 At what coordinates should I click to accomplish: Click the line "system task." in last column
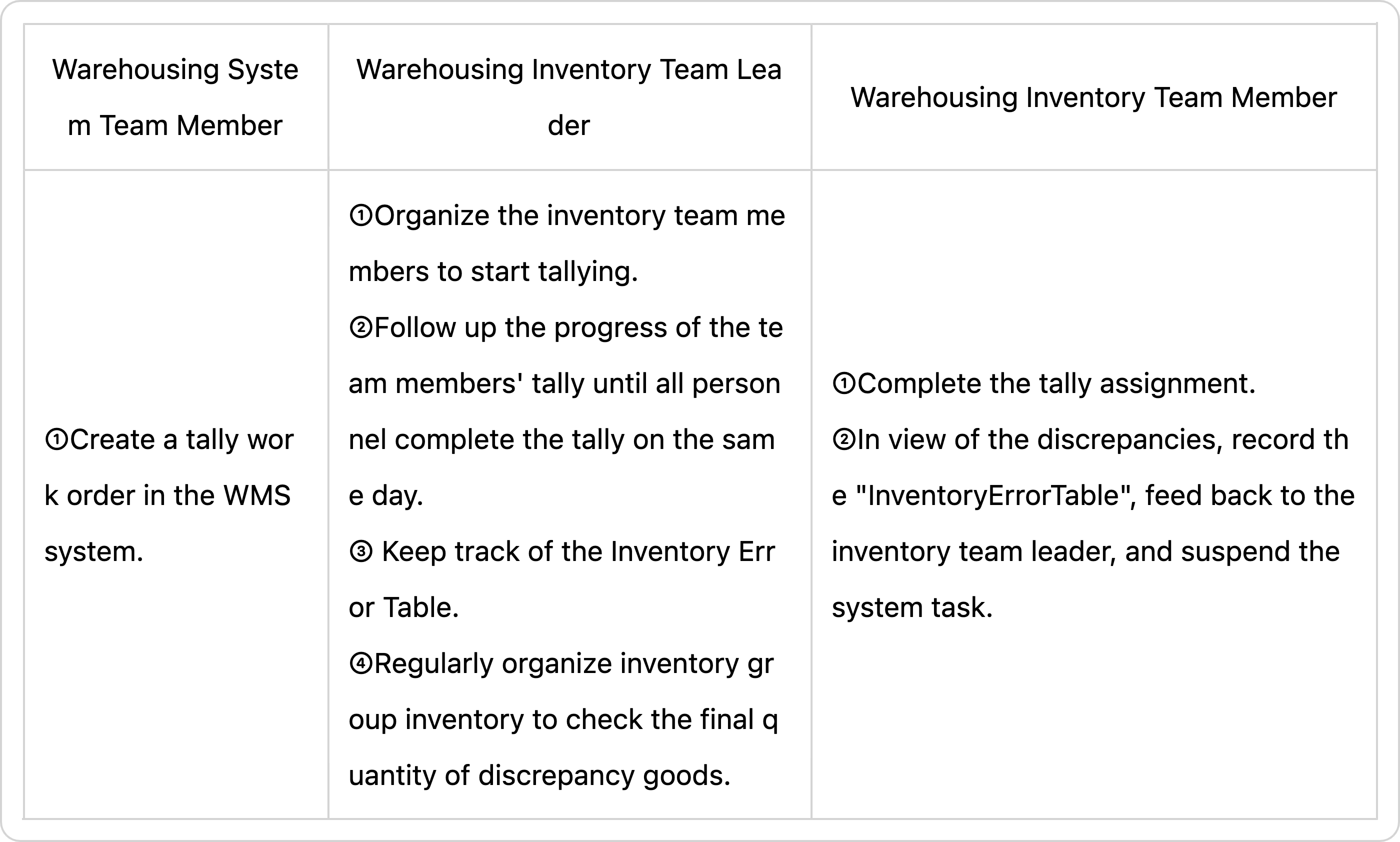pos(911,607)
